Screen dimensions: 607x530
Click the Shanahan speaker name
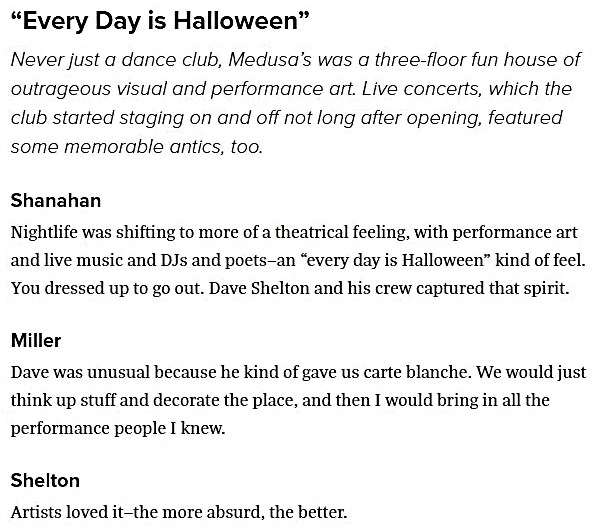[x=56, y=201]
